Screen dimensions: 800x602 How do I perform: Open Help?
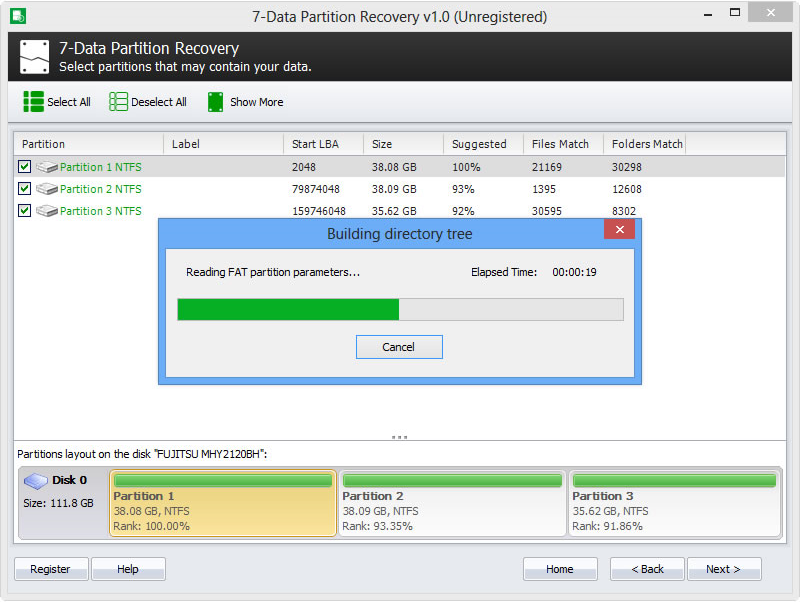pos(128,569)
